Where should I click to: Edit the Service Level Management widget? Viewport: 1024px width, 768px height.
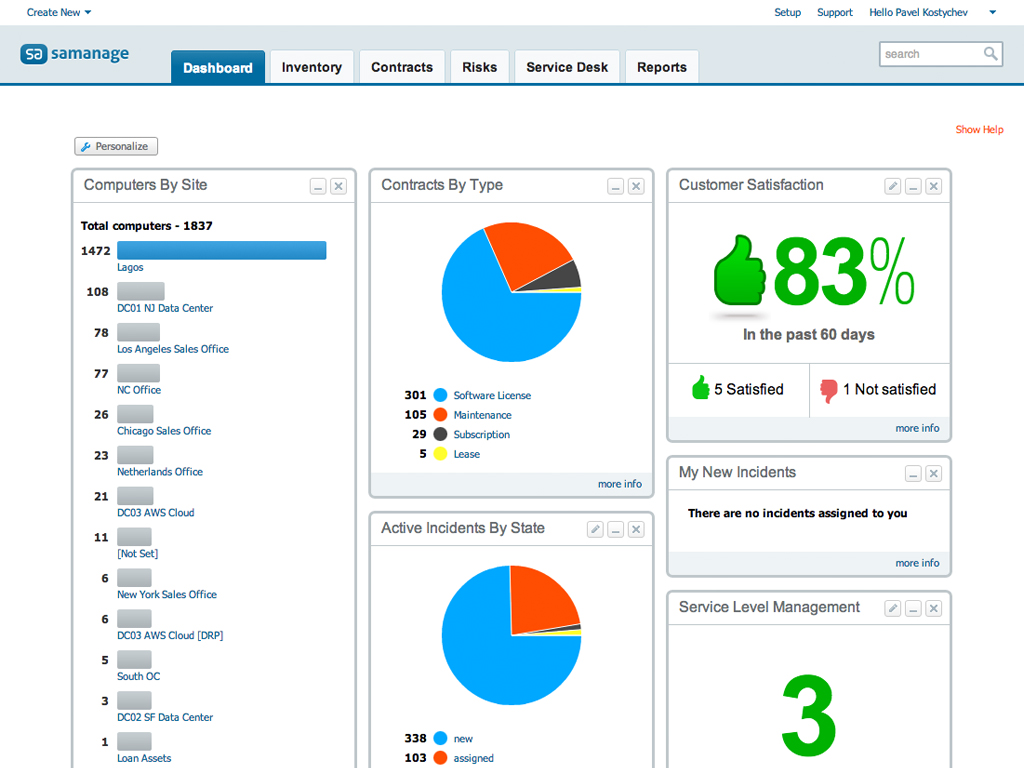pos(893,608)
